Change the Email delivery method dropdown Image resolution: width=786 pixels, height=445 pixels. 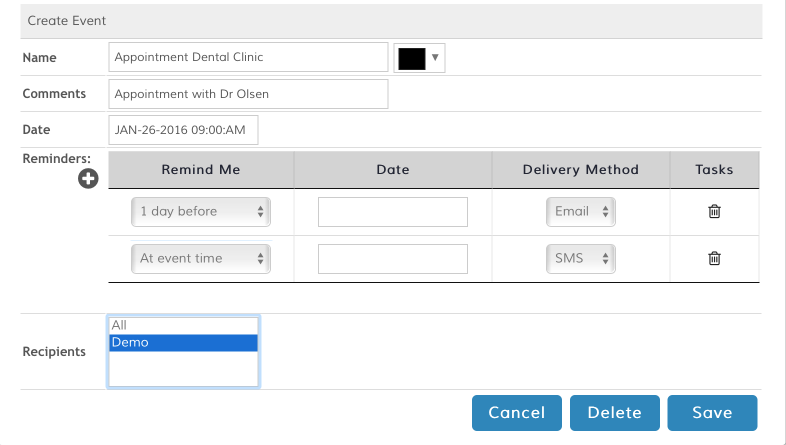click(581, 212)
